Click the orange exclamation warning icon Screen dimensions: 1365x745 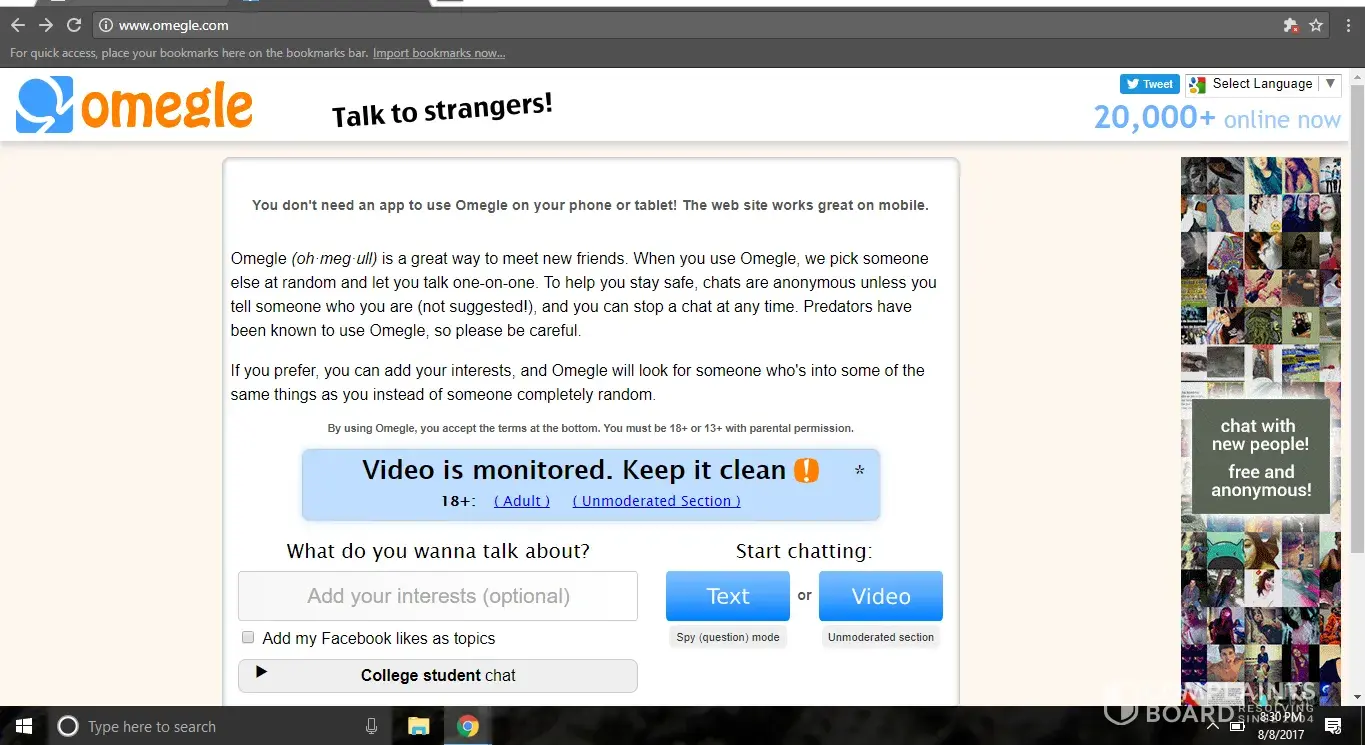[x=806, y=470]
